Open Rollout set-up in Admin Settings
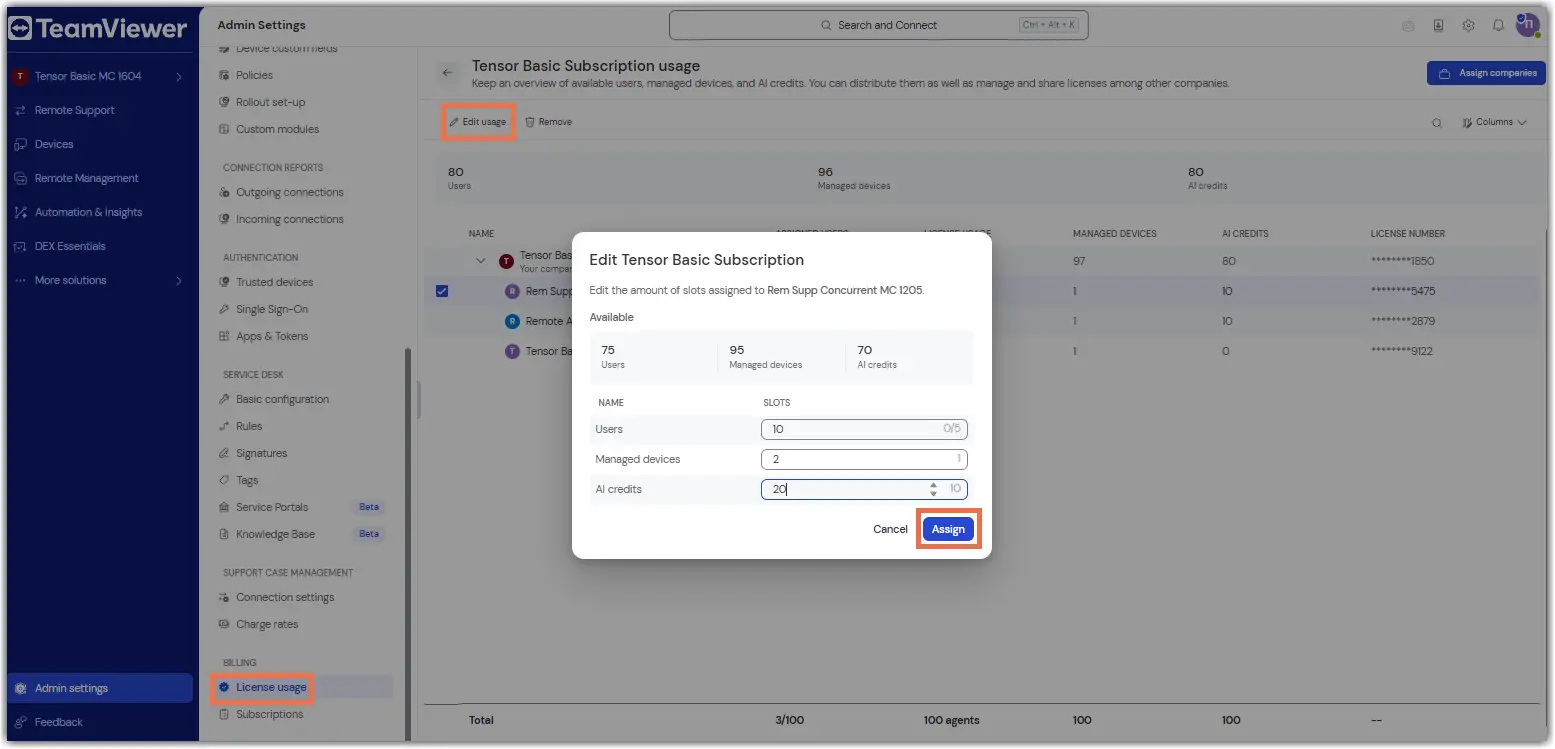Viewport: 1555px width, 749px height. click(x=270, y=102)
